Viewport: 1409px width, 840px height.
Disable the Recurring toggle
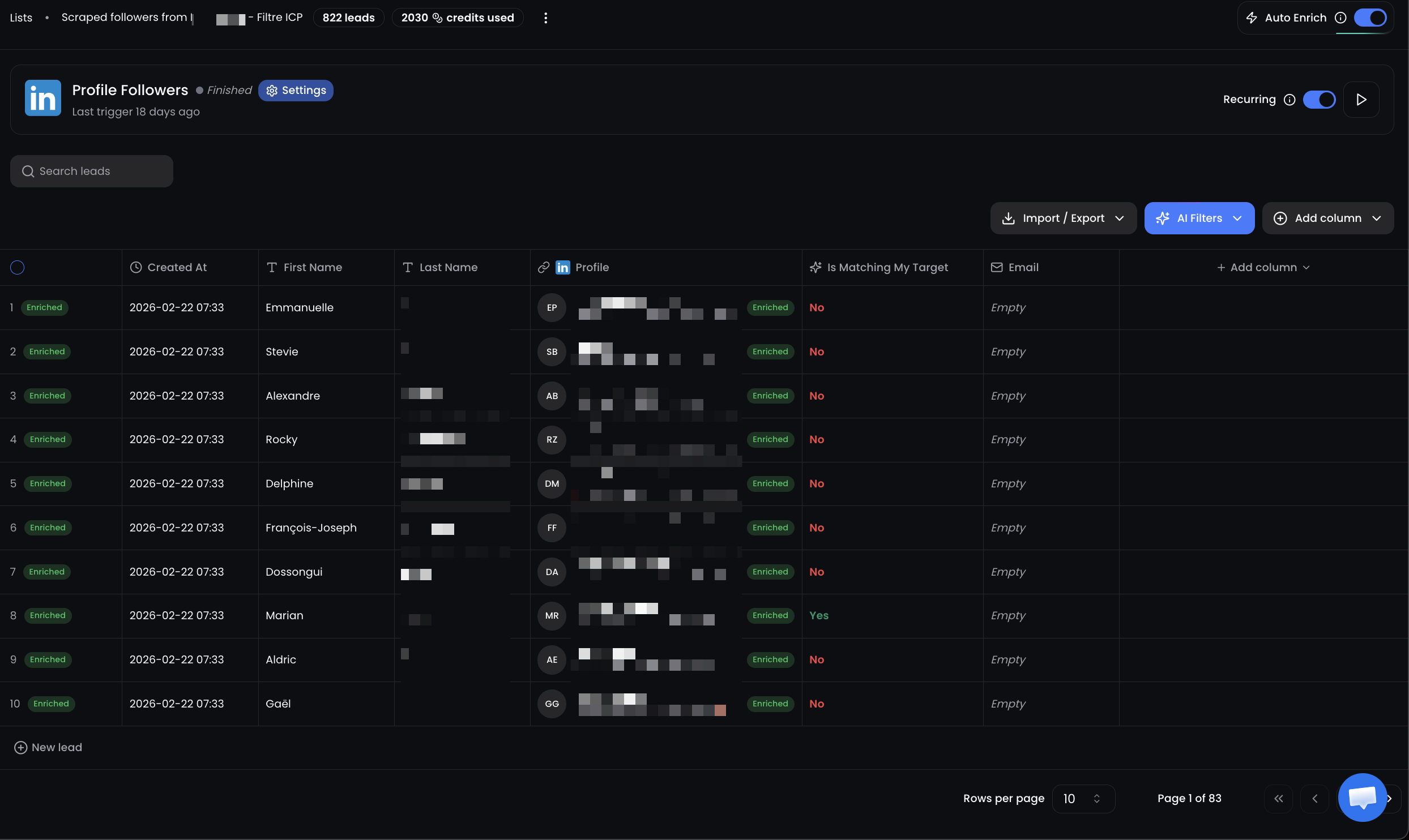point(1319,100)
